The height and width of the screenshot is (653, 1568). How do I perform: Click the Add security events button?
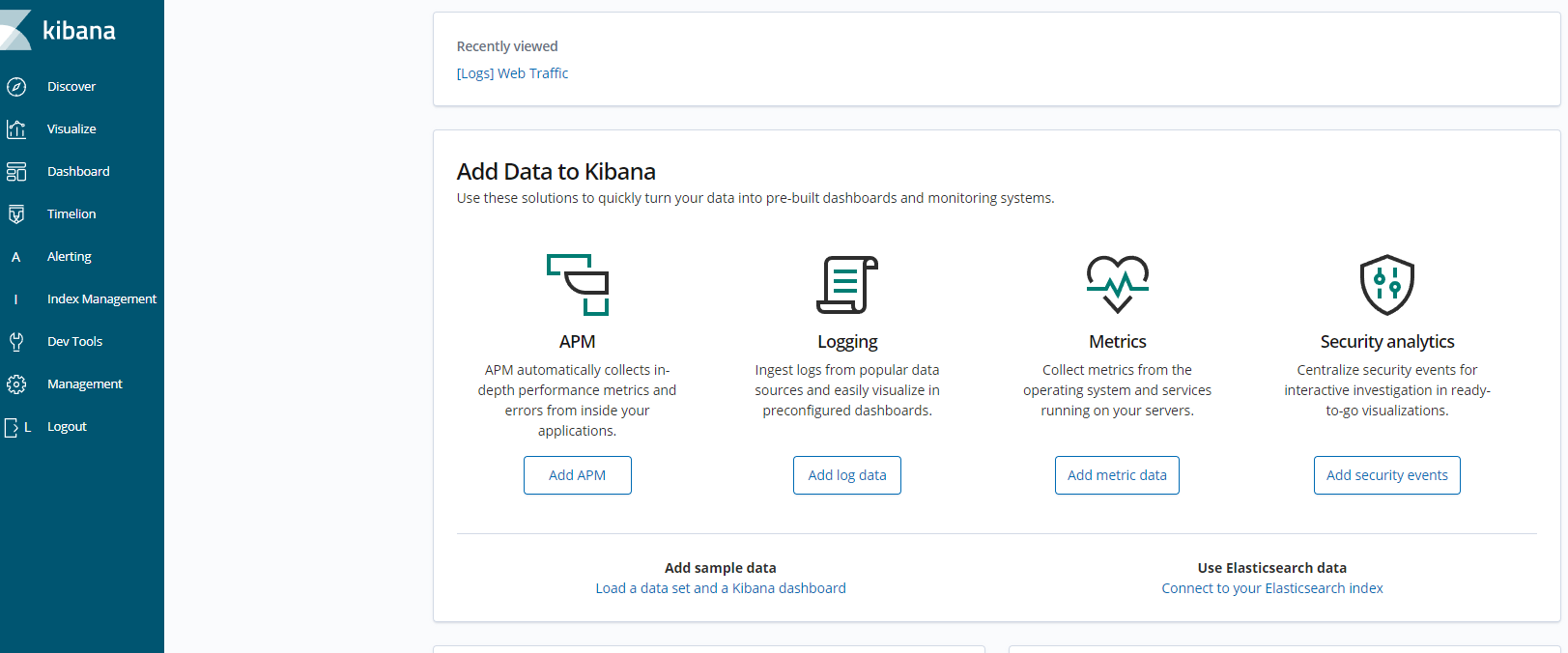(x=1387, y=475)
